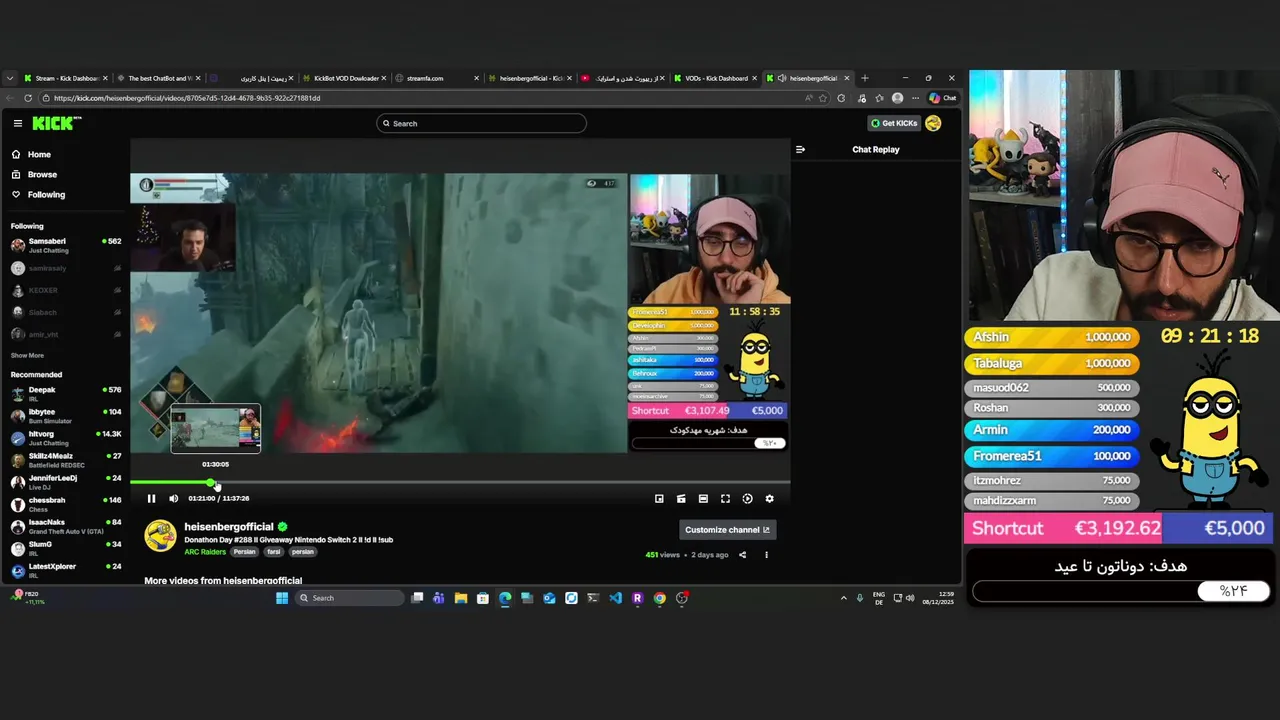Screen dimensions: 1280x720
Task: Seek on the unplayed part of timeline
Action: pos(503,482)
